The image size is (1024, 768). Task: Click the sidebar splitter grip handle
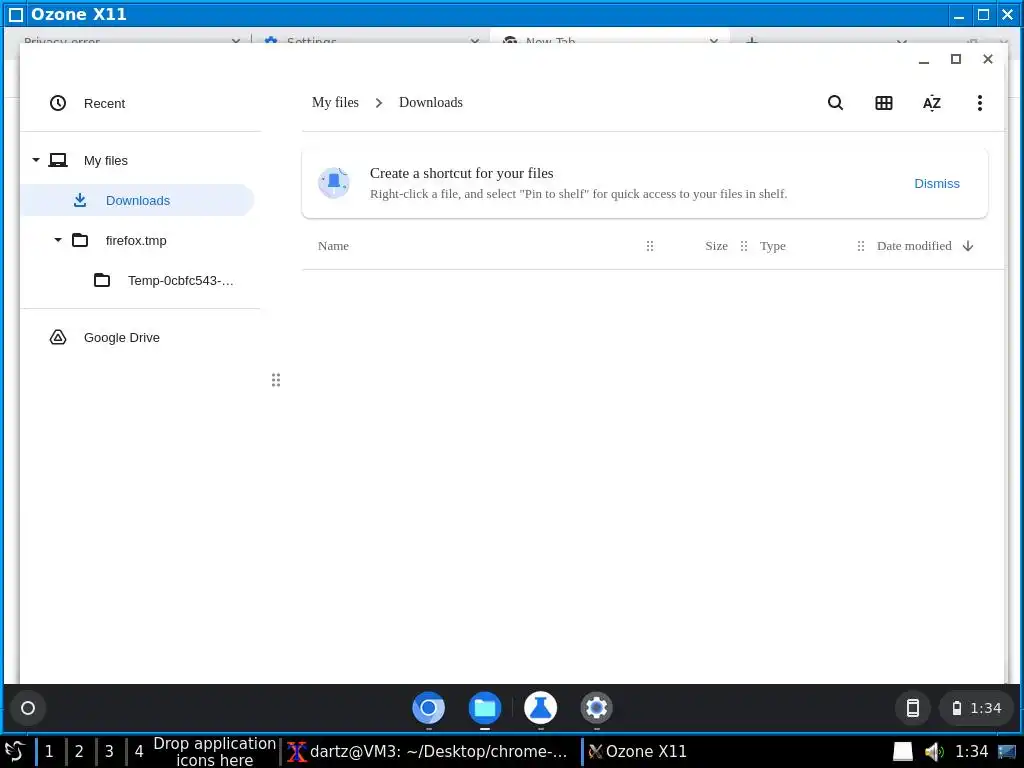pos(276,380)
